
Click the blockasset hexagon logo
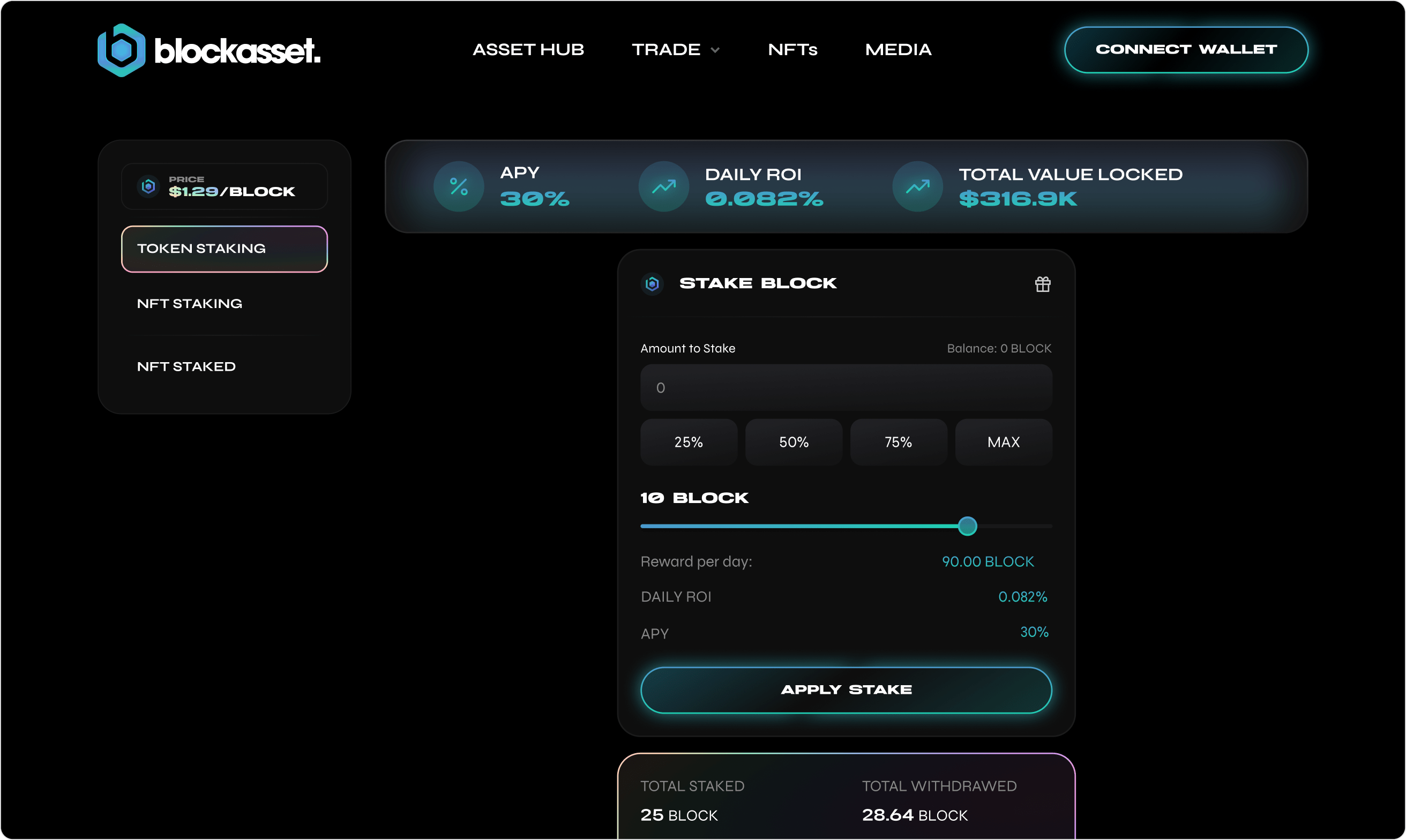[121, 50]
